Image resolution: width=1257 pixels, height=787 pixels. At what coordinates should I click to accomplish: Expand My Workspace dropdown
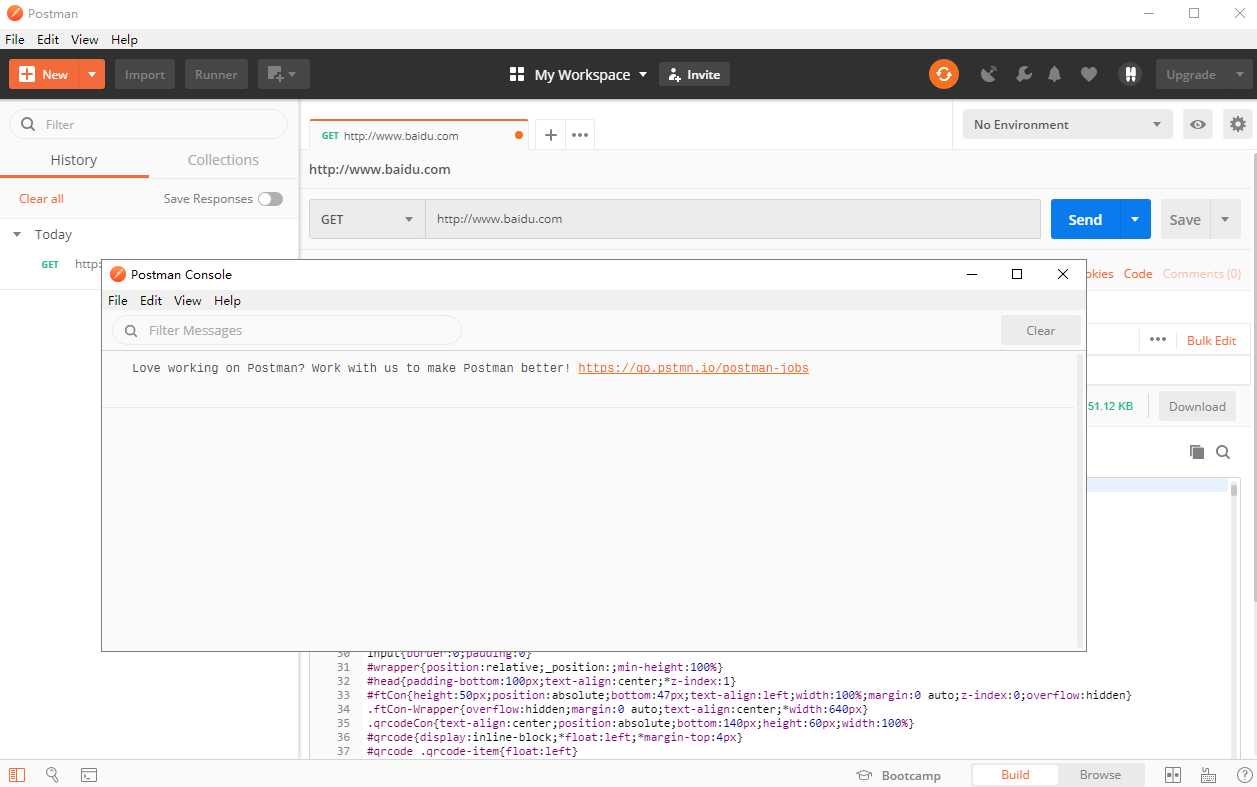point(642,74)
